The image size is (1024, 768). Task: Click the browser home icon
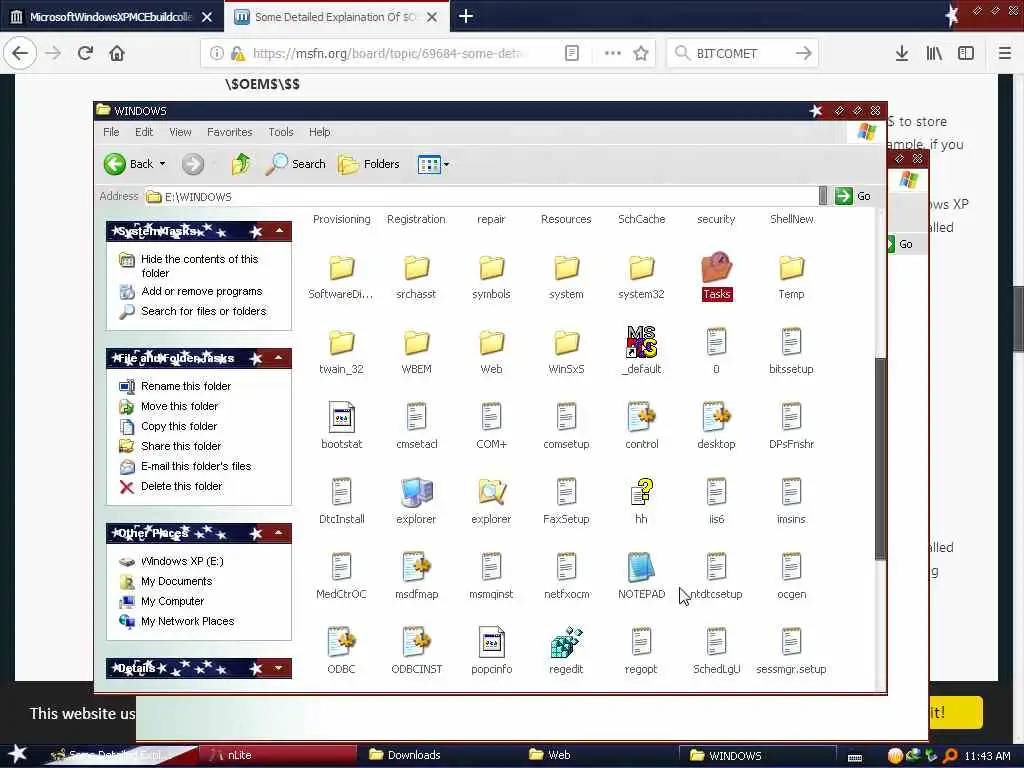click(117, 53)
